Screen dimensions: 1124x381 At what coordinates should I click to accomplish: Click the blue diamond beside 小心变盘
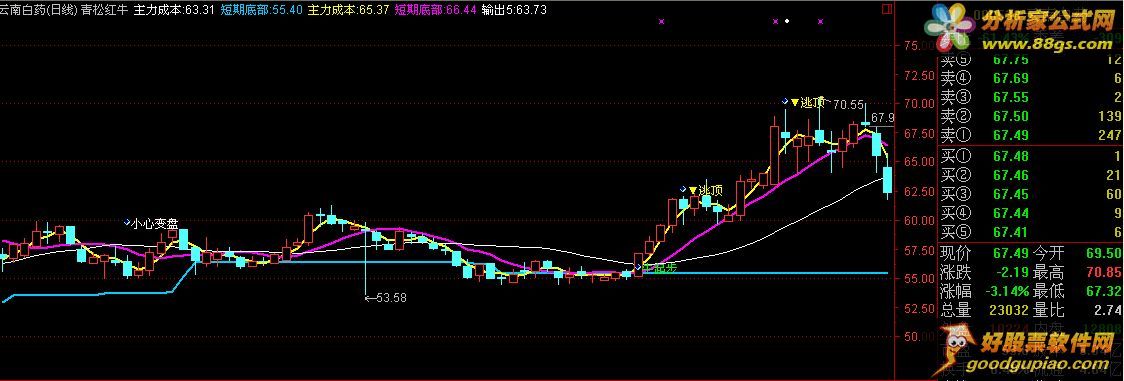point(127,222)
